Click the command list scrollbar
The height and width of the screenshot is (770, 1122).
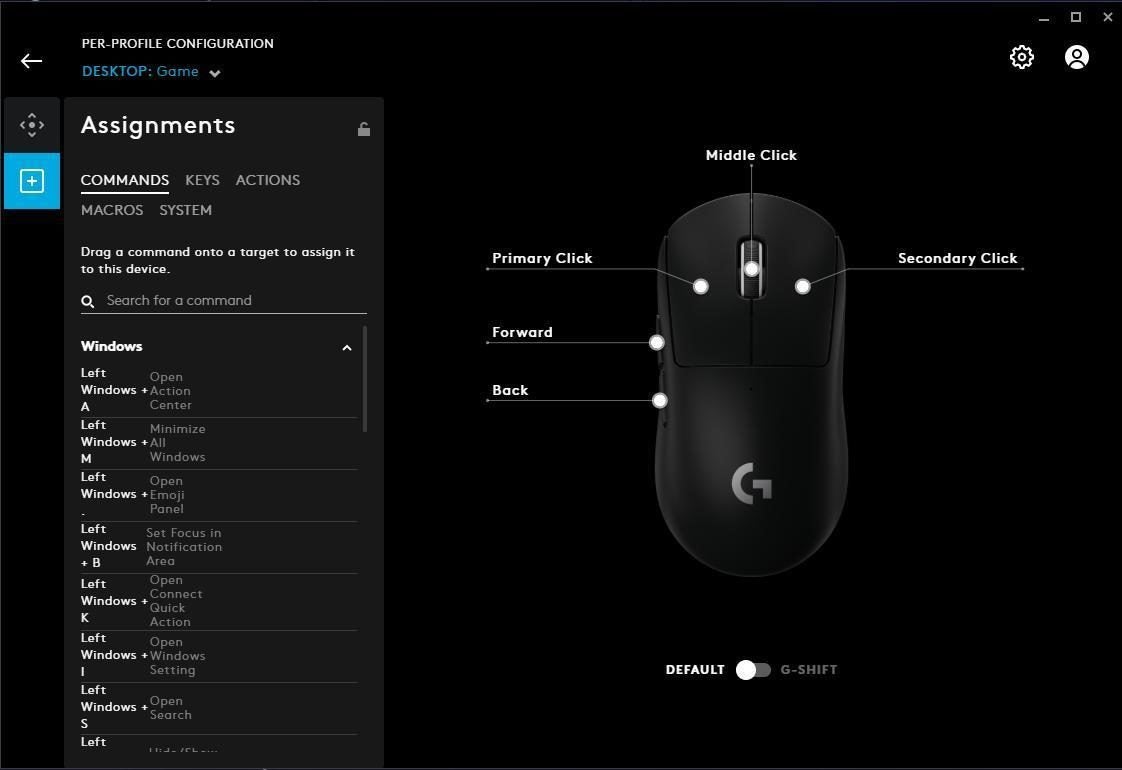365,379
